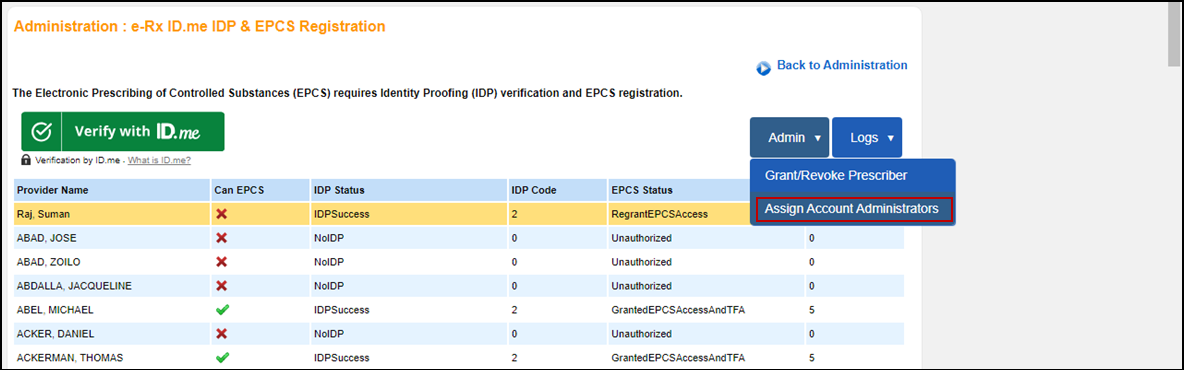Click the lock icon beside Verification by ID.me
The height and width of the screenshot is (370, 1184).
pos(26,160)
